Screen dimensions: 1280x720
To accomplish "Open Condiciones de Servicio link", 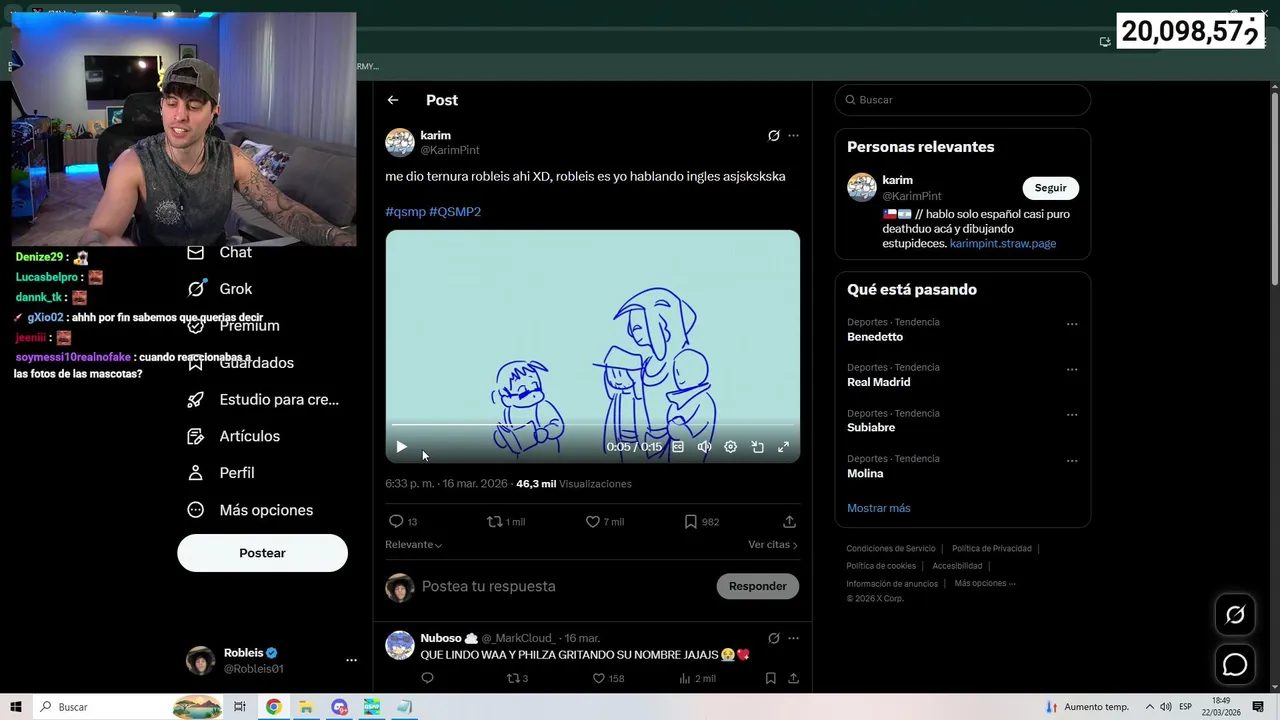I will click(x=891, y=549).
